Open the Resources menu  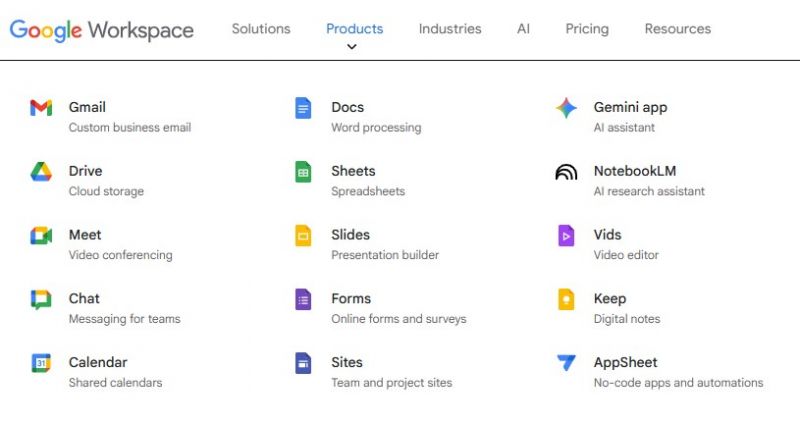678,29
